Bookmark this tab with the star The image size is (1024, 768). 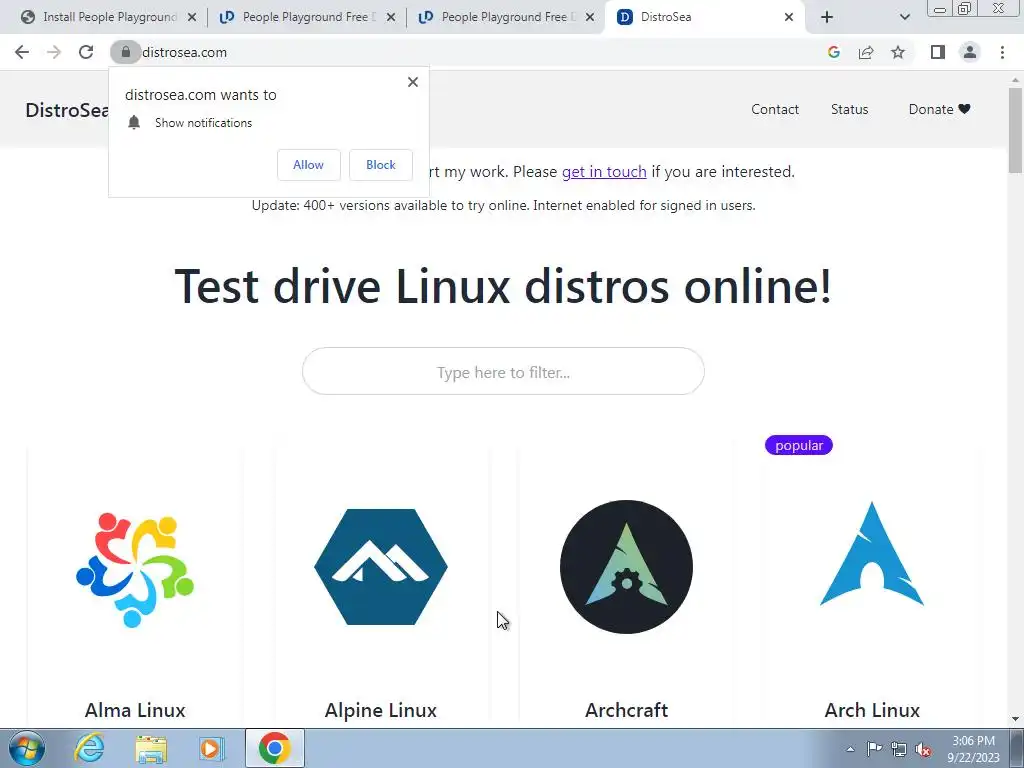pyautogui.click(x=898, y=52)
